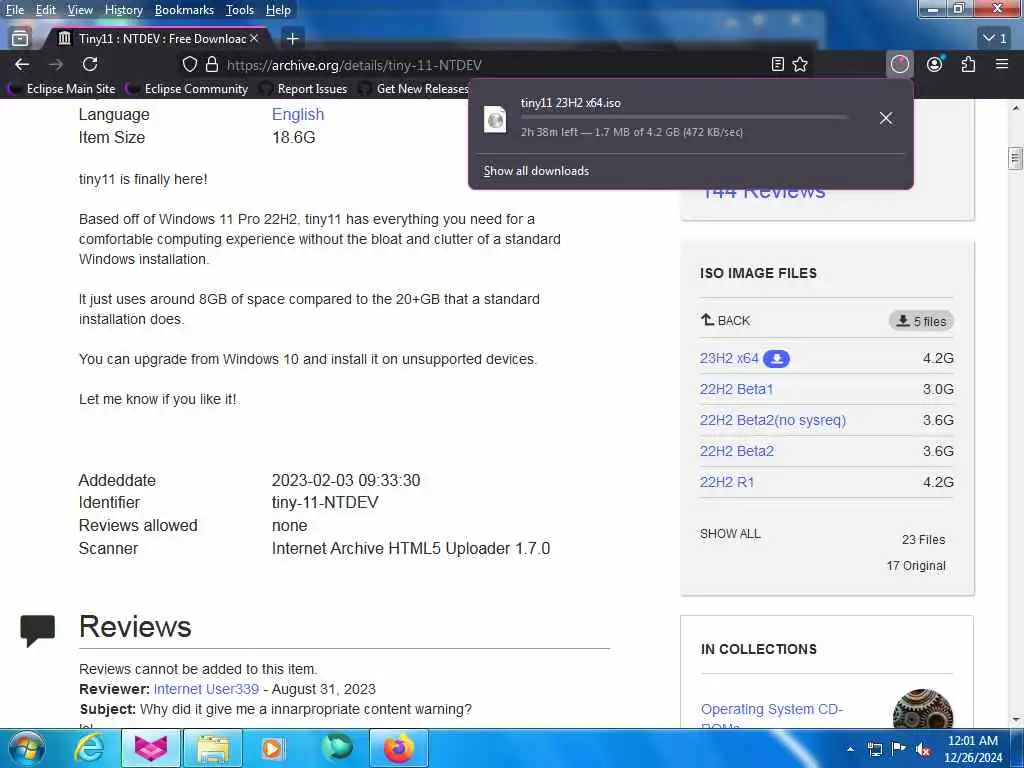
Task: Download the 22H2 Beta2 ISO link
Action: click(x=737, y=451)
